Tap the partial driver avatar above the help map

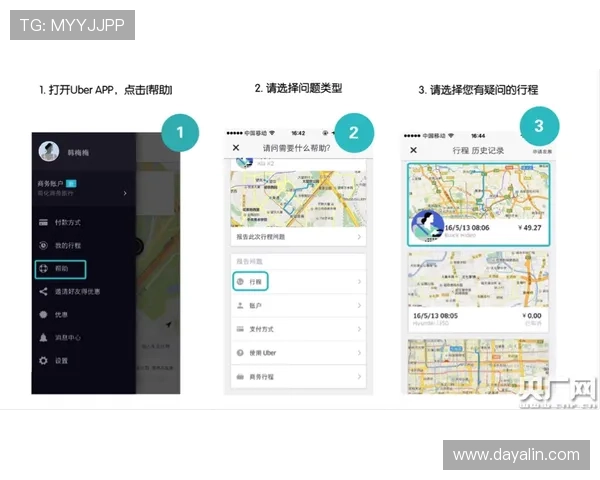point(245,162)
